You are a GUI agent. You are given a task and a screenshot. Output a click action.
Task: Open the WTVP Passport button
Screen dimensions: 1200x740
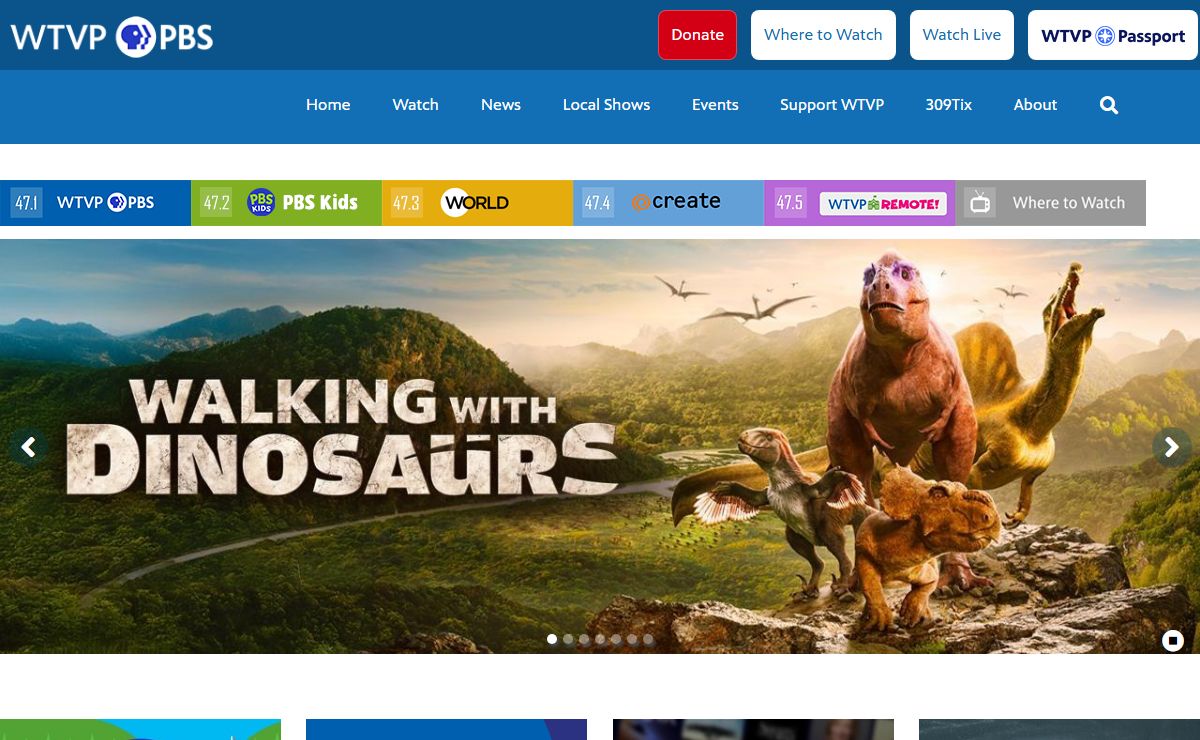[x=1113, y=36]
